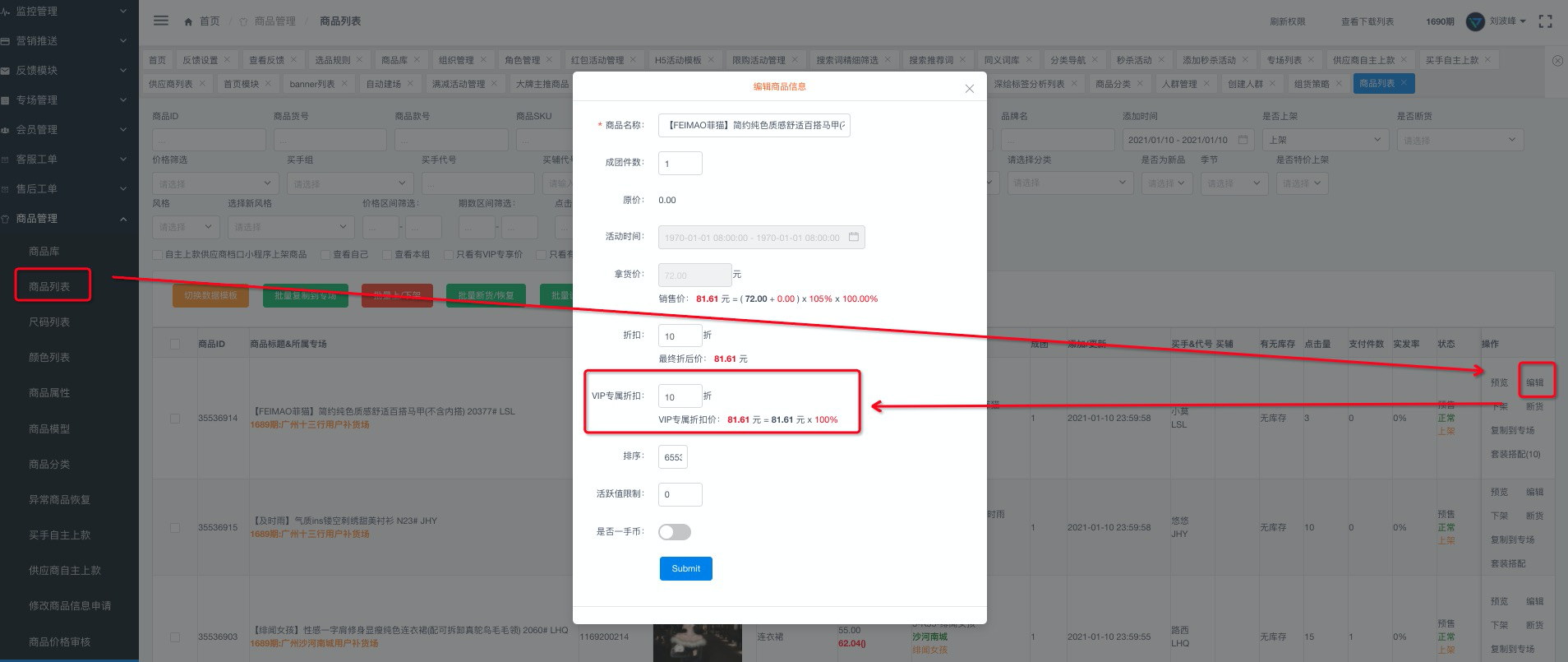Click 营销推送 sidebar icon

[x=6, y=41]
